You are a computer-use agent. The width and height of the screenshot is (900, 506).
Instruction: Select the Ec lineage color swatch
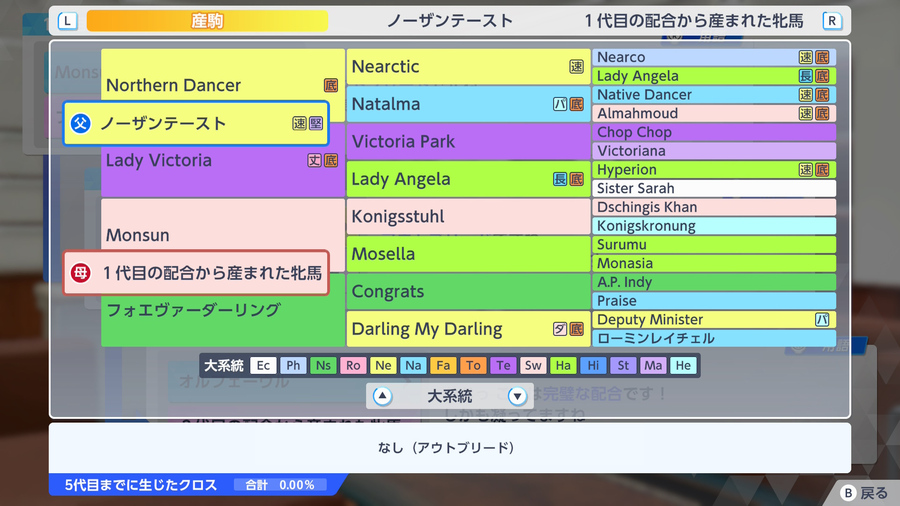tap(263, 365)
